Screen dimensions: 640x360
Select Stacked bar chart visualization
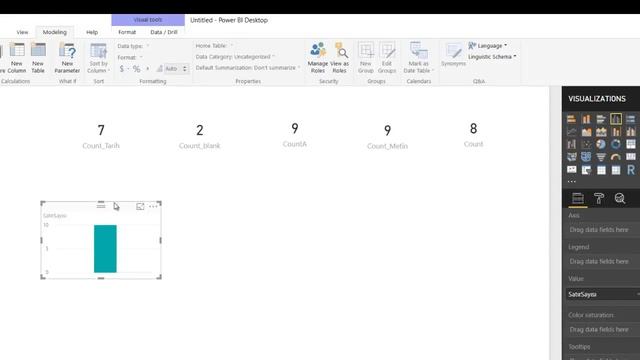[x=571, y=119]
